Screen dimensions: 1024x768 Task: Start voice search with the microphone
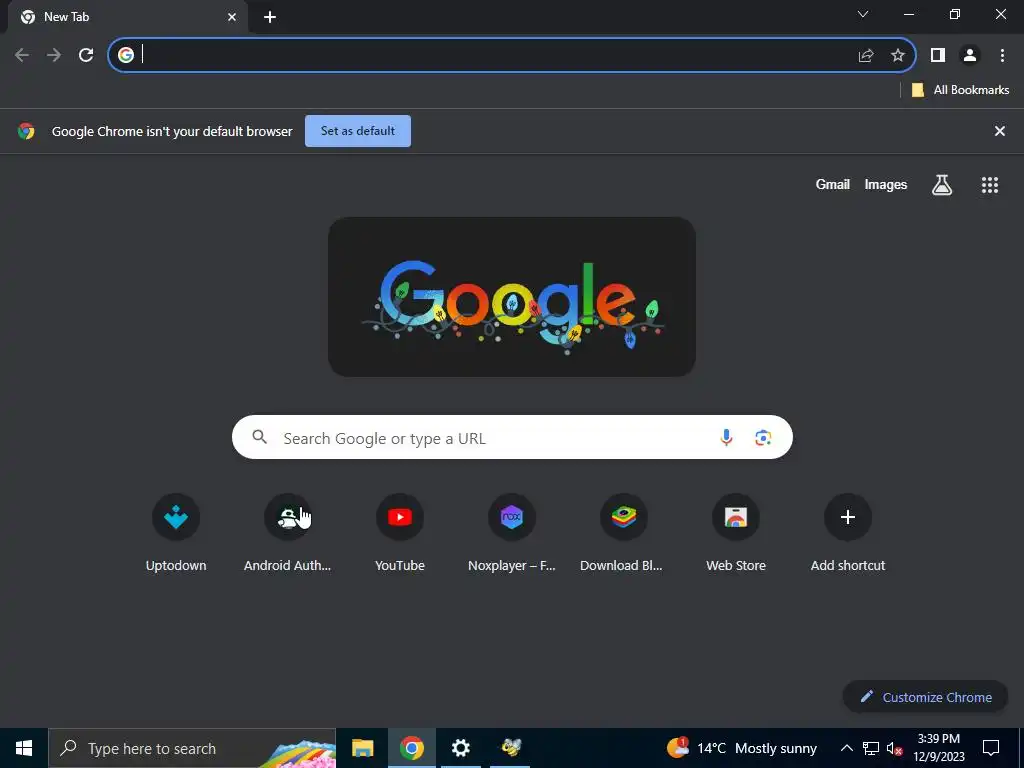click(x=726, y=438)
